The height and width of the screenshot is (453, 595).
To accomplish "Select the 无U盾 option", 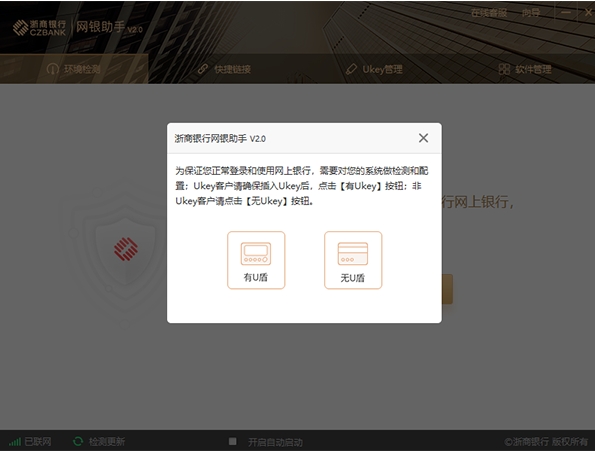I will click(x=353, y=260).
